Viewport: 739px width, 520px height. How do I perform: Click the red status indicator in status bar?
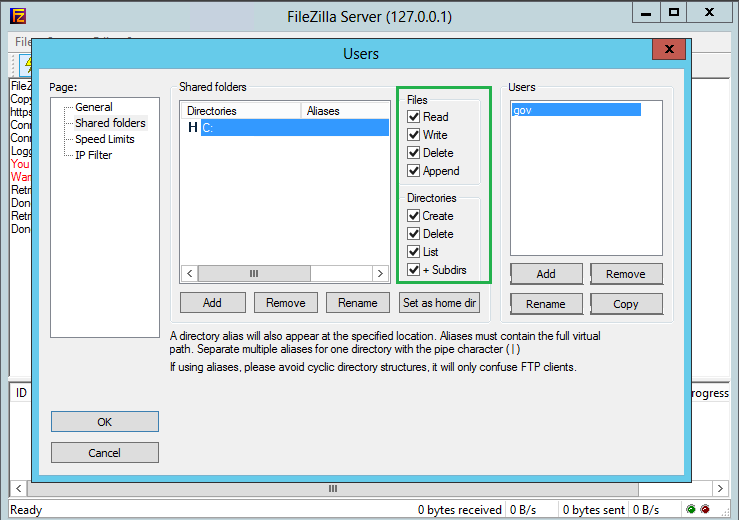[705, 509]
